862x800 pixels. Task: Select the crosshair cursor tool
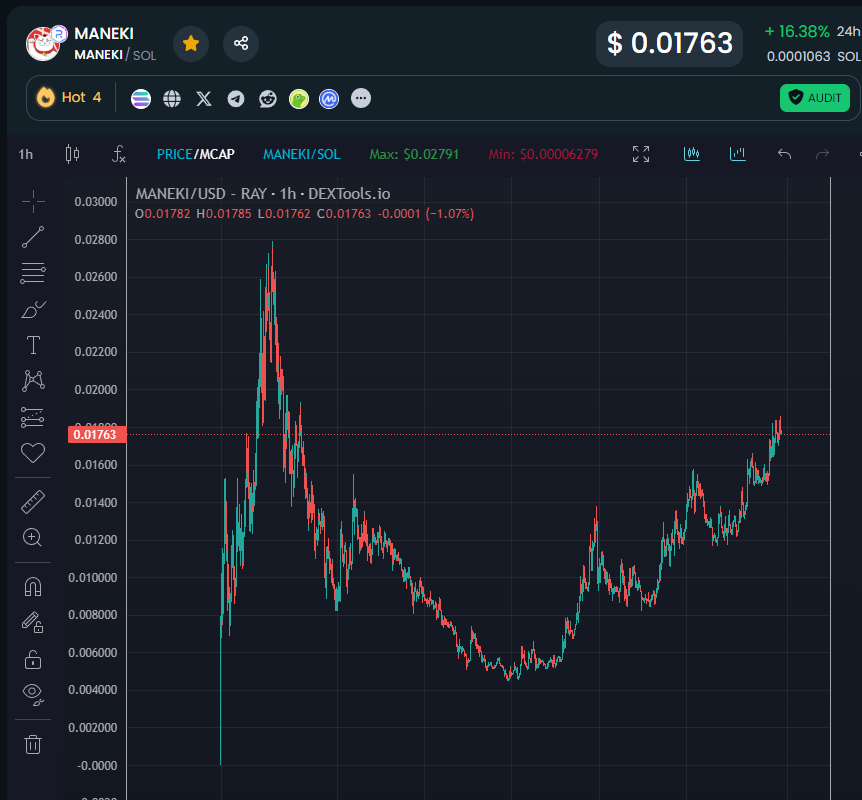33,201
